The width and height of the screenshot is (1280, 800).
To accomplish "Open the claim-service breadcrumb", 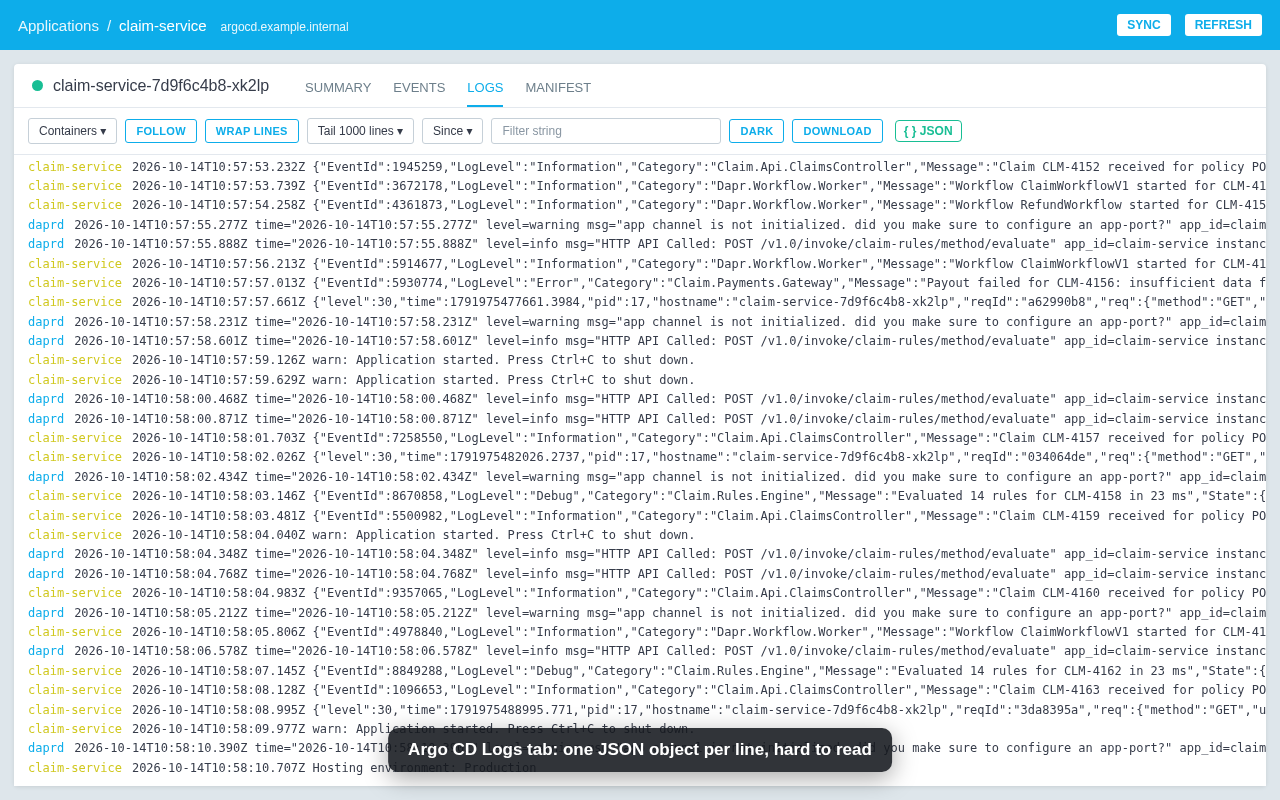I will pos(163,25).
